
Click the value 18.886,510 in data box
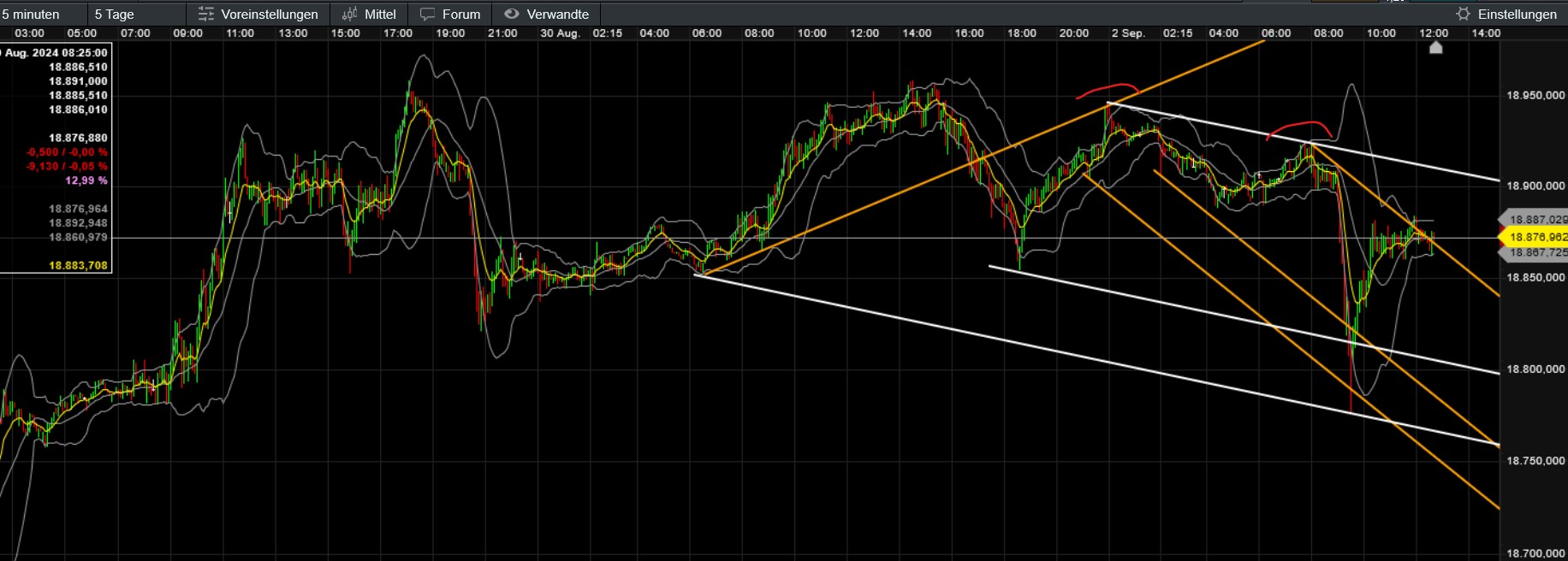pyautogui.click(x=78, y=67)
